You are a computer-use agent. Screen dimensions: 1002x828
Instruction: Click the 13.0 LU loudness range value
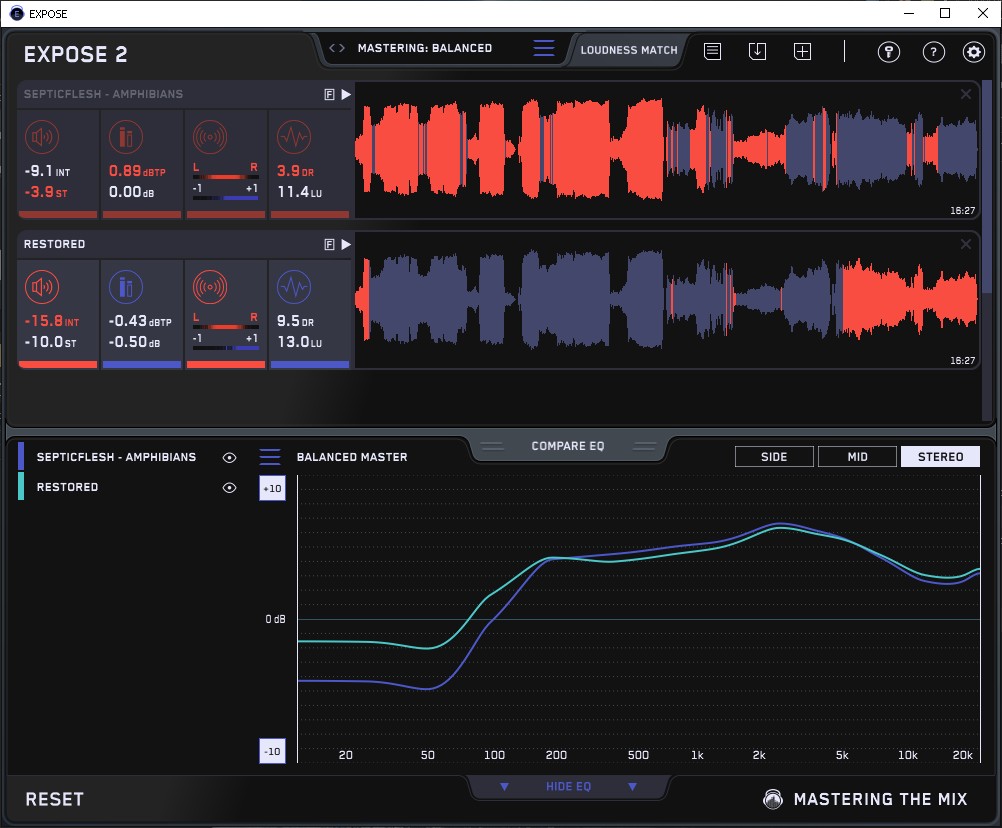click(x=300, y=342)
